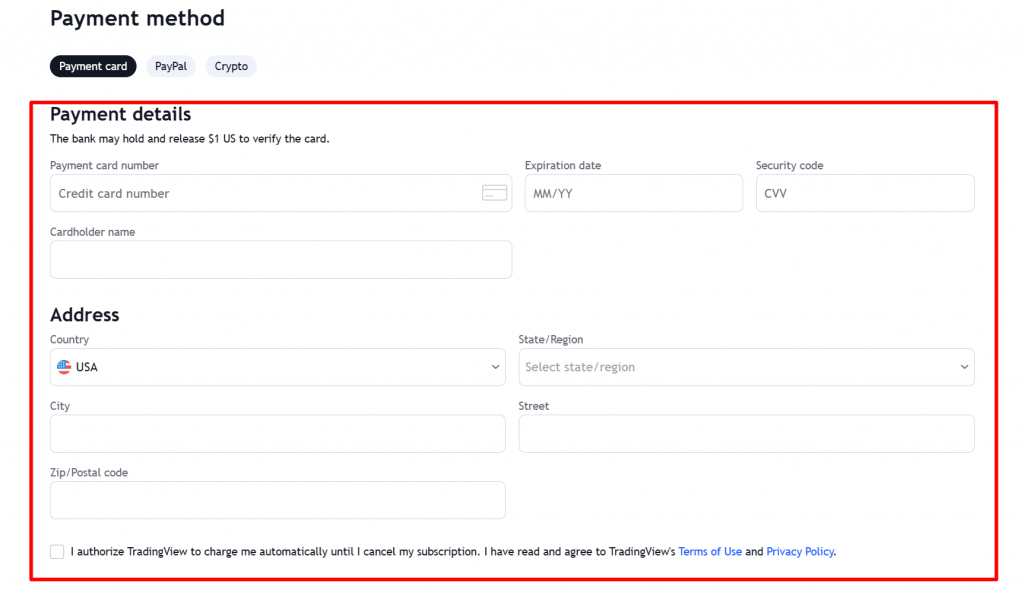Select the Payment card tab
Image resolution: width=1024 pixels, height=597 pixels.
[x=93, y=66]
